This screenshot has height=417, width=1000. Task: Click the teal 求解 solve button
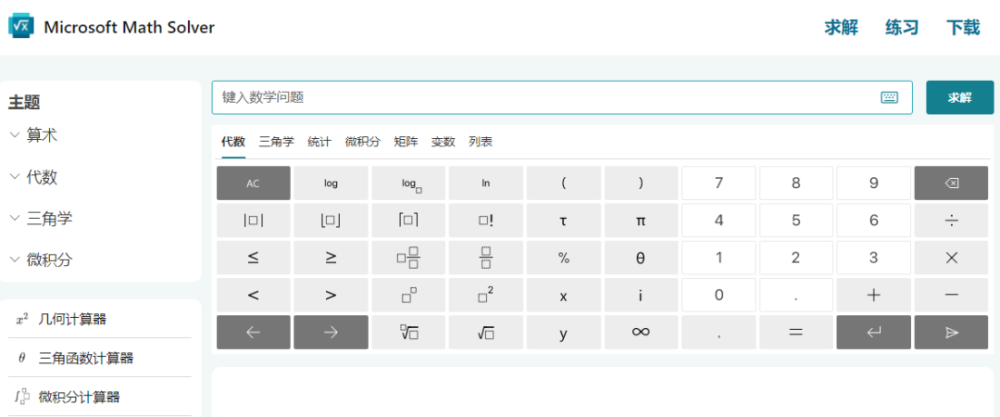coord(960,98)
